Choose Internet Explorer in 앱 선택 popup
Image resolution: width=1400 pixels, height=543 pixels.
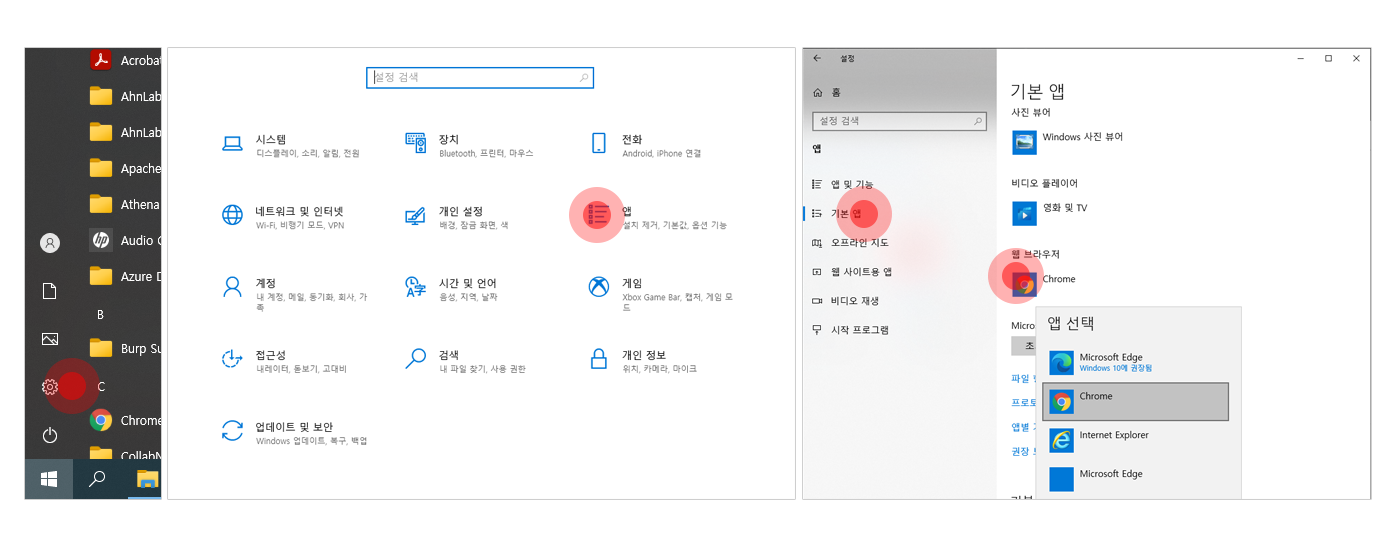point(1135,440)
